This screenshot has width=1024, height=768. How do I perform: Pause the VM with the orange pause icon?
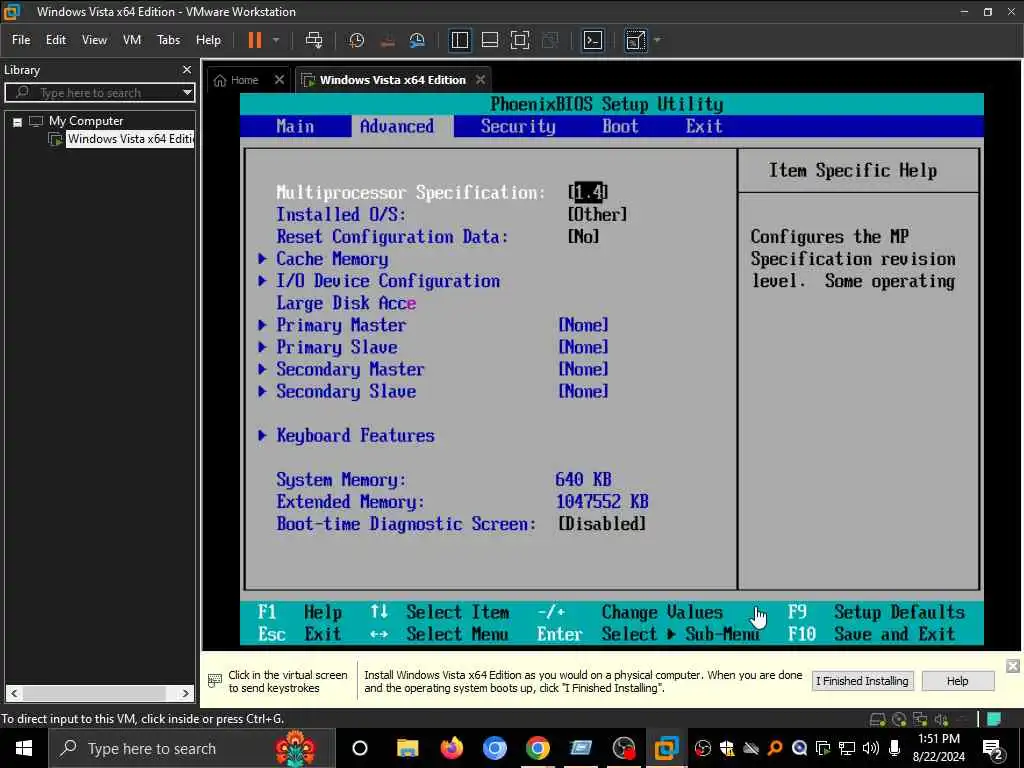click(x=255, y=40)
